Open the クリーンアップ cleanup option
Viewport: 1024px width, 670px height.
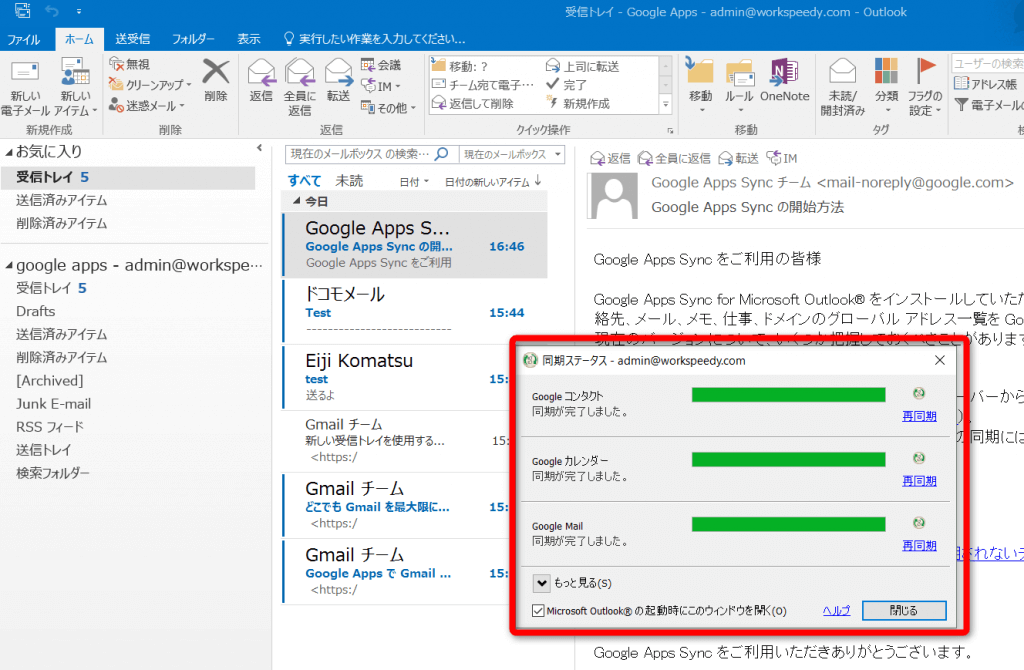pyautogui.click(x=150, y=85)
